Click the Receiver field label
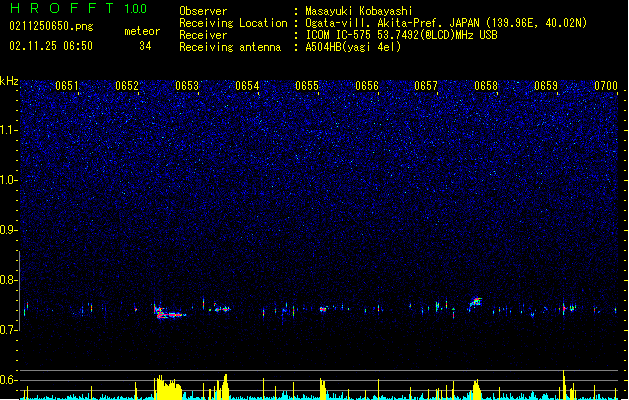The width and height of the screenshot is (629, 400). coord(203,35)
